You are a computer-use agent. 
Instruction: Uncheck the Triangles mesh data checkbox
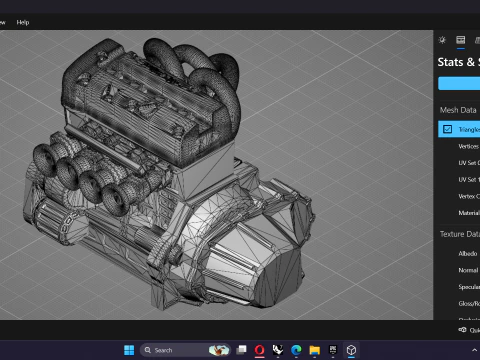pyautogui.click(x=447, y=129)
